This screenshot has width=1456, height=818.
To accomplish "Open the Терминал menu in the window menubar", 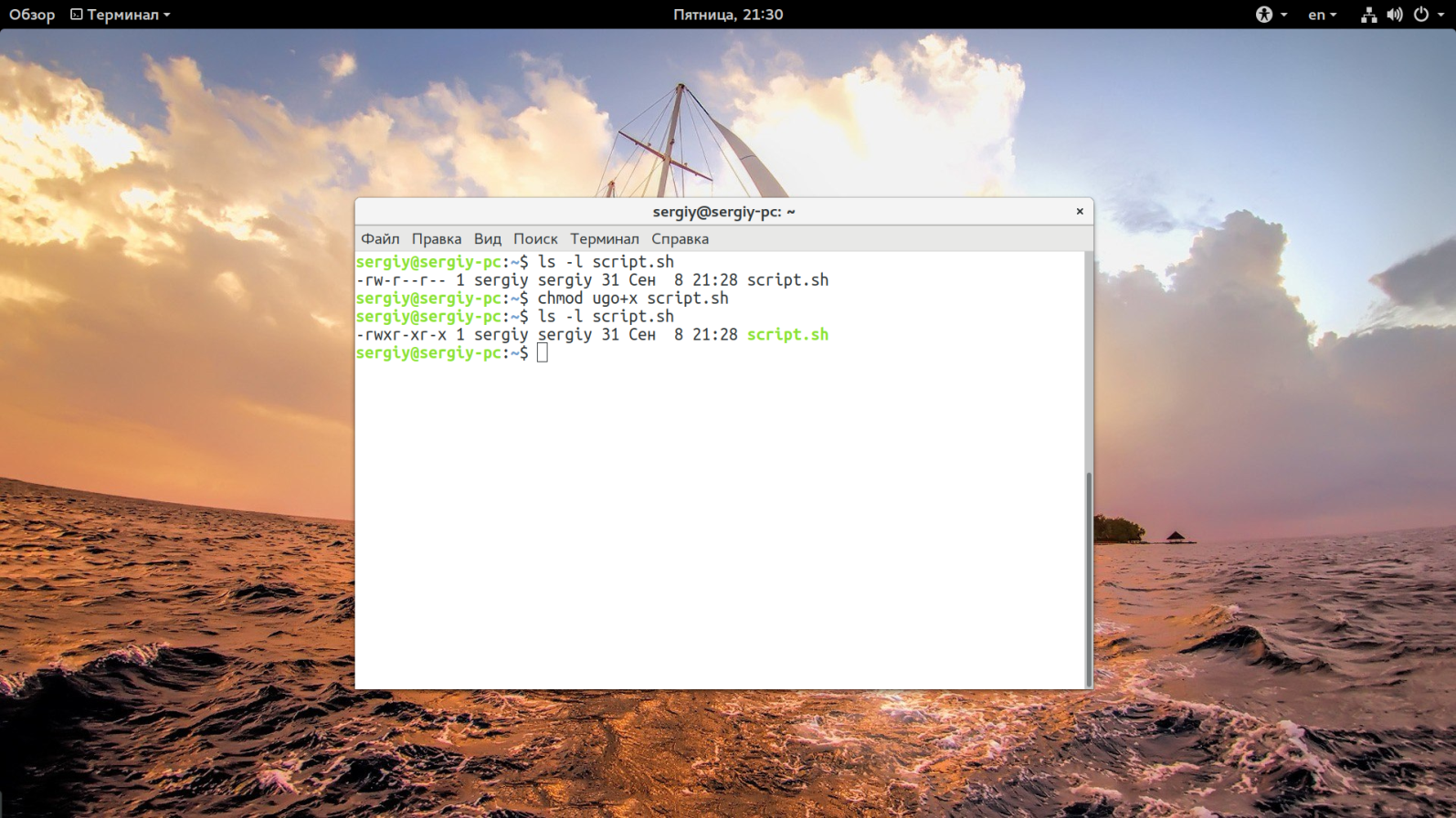I will pos(604,239).
